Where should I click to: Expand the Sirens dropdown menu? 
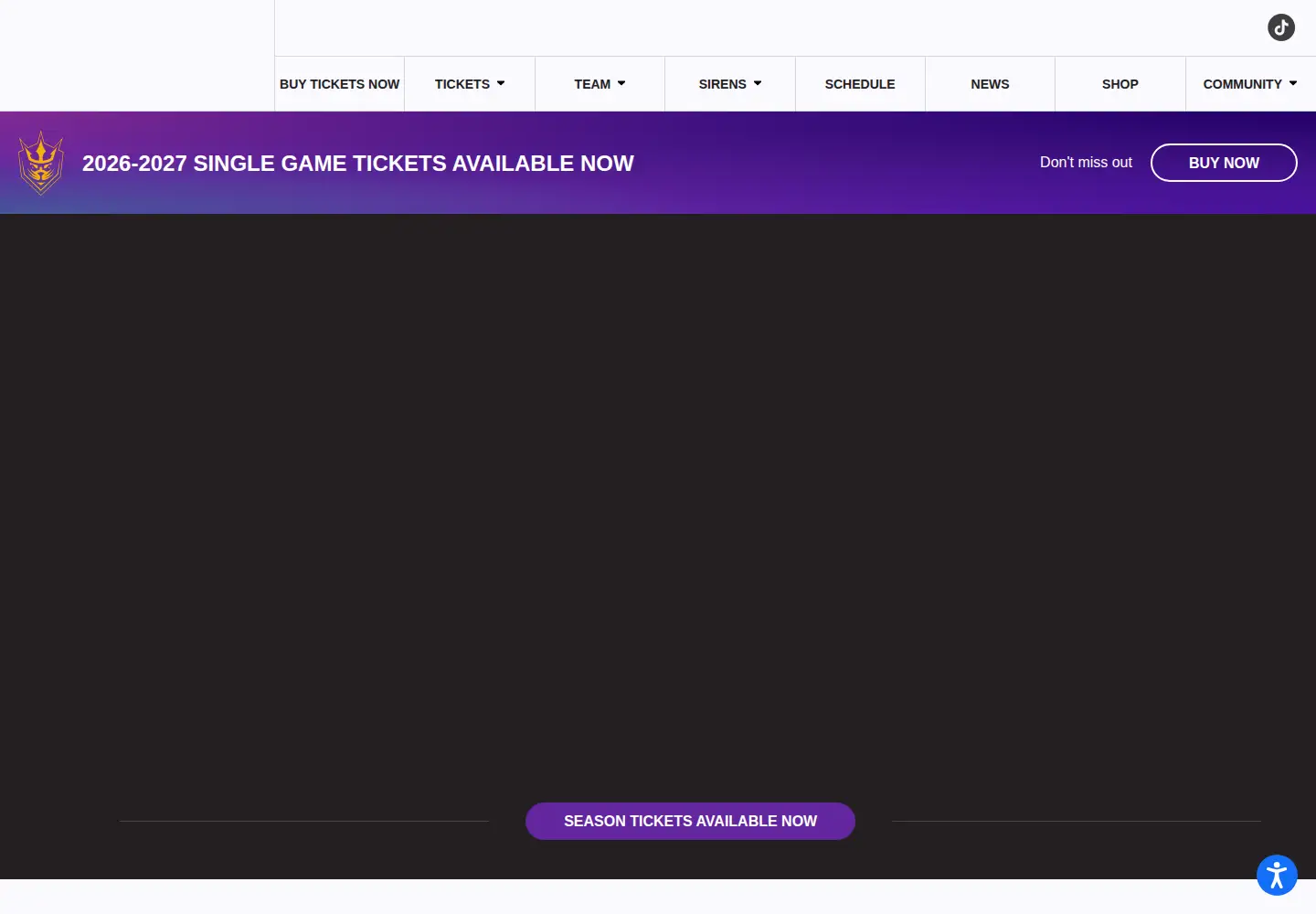click(730, 84)
